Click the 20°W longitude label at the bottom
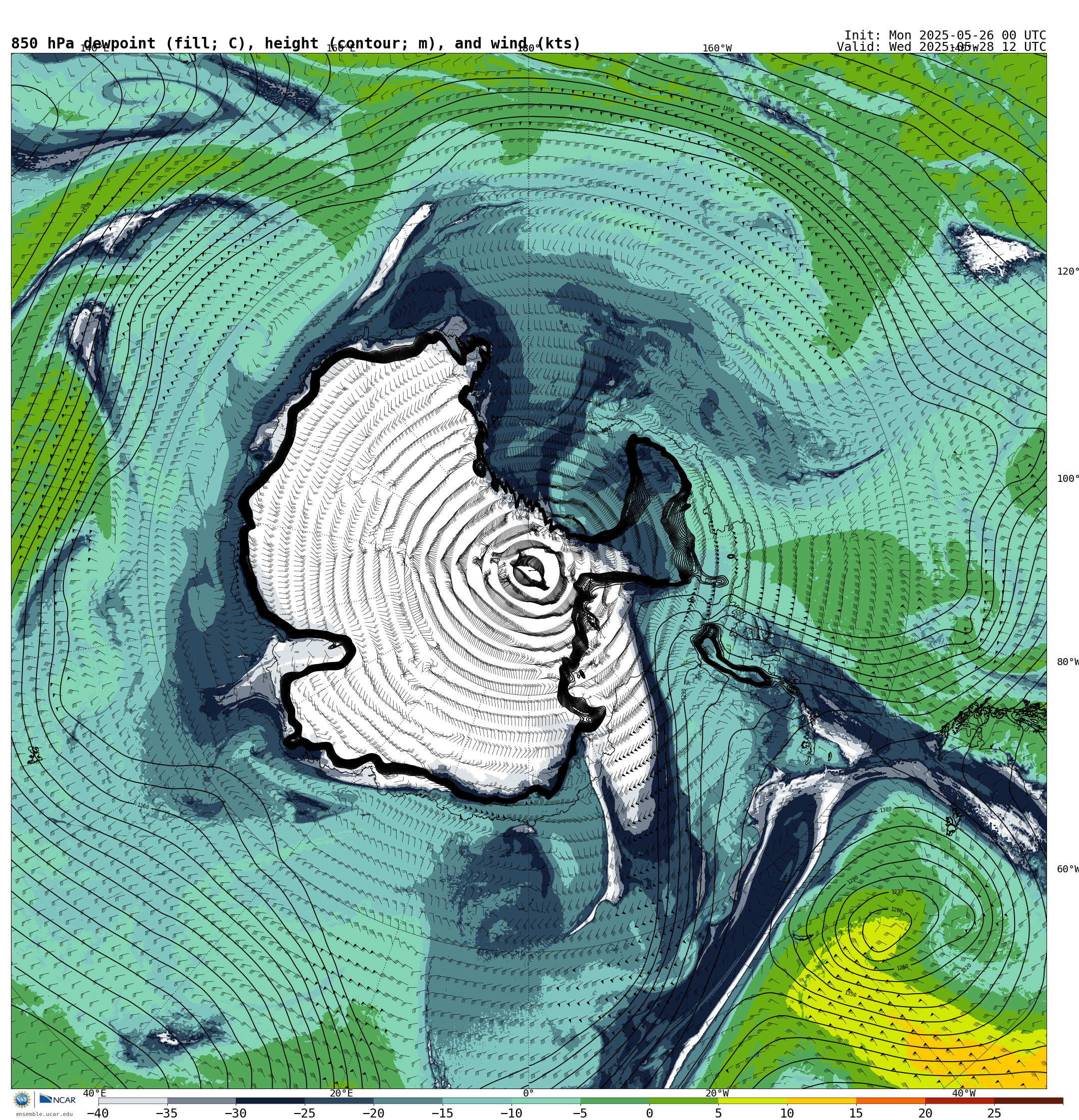Screen dimensions: 1079x1120 717,1093
